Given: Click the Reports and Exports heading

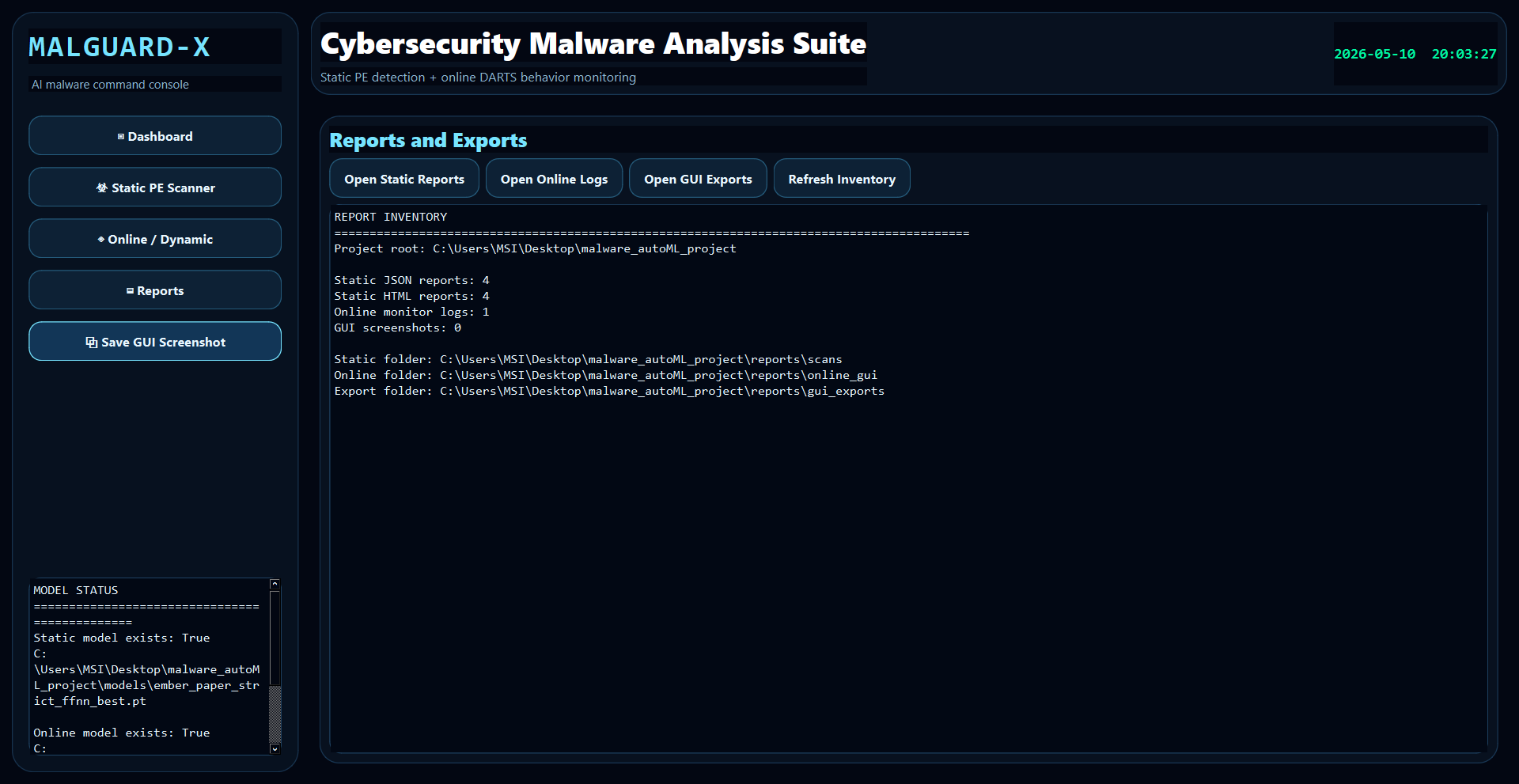Looking at the screenshot, I should tap(428, 140).
